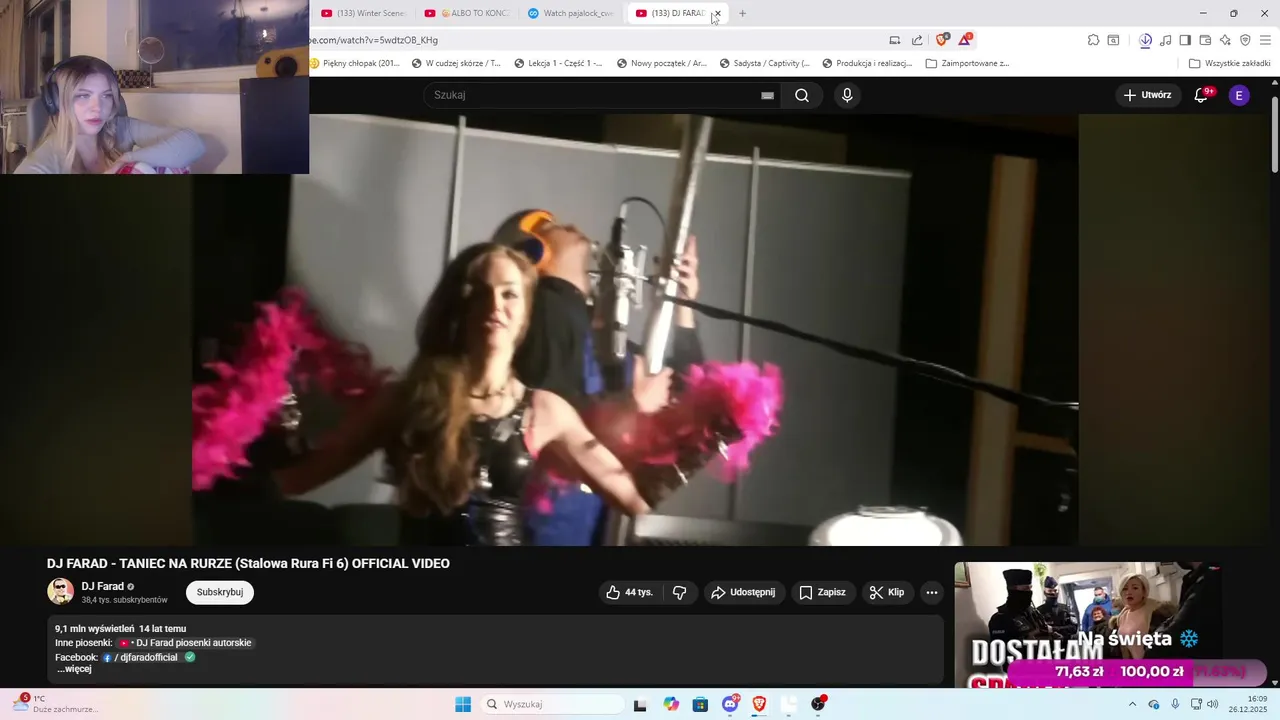The height and width of the screenshot is (720, 1280).
Task: Expand the Zaimportowane bookmarks folder
Action: 967,63
